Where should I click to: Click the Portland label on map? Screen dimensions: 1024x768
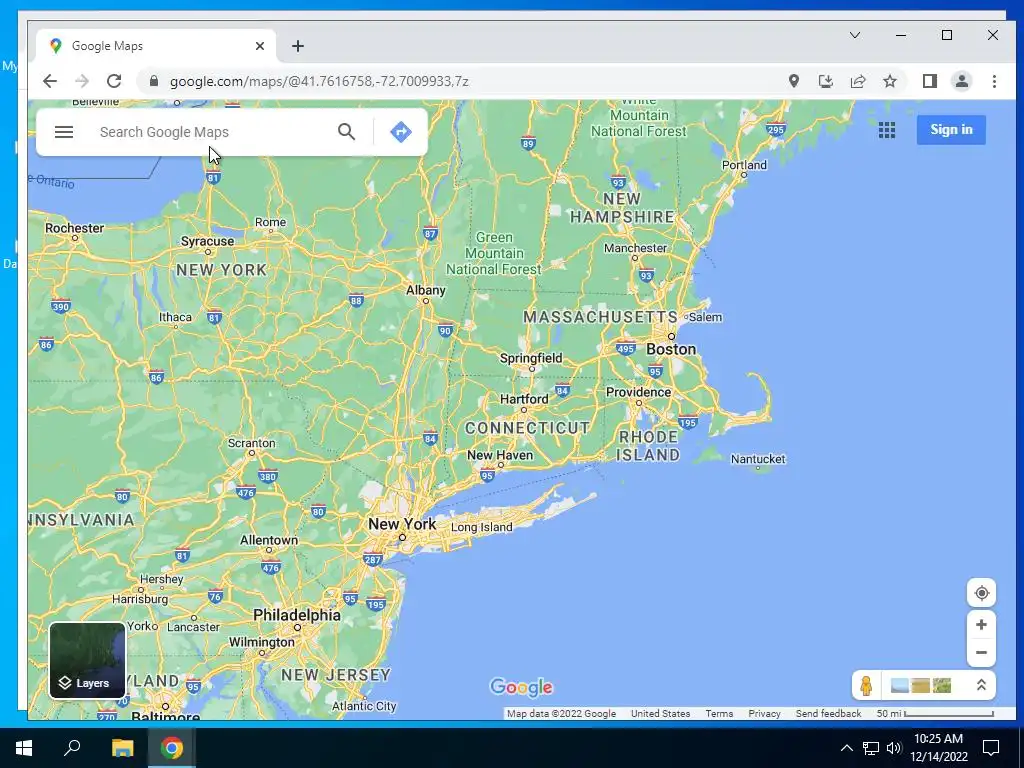(x=744, y=165)
